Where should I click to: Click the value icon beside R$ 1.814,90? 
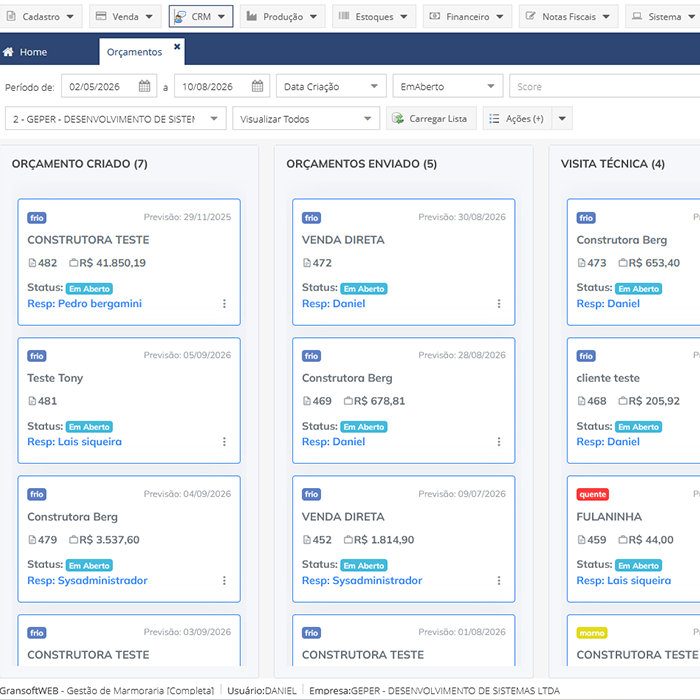(x=348, y=540)
